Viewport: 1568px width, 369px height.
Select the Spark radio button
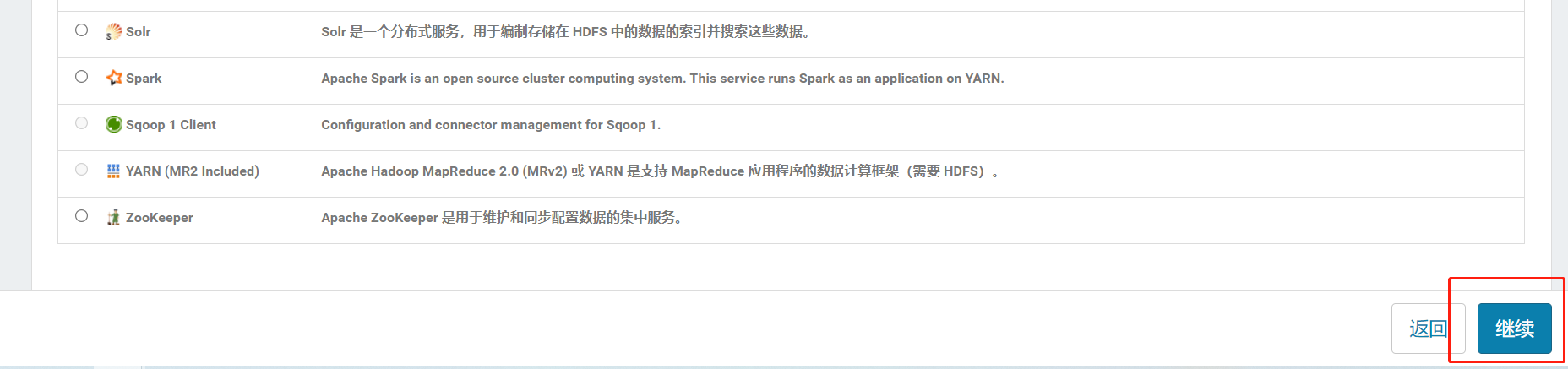[x=81, y=77]
